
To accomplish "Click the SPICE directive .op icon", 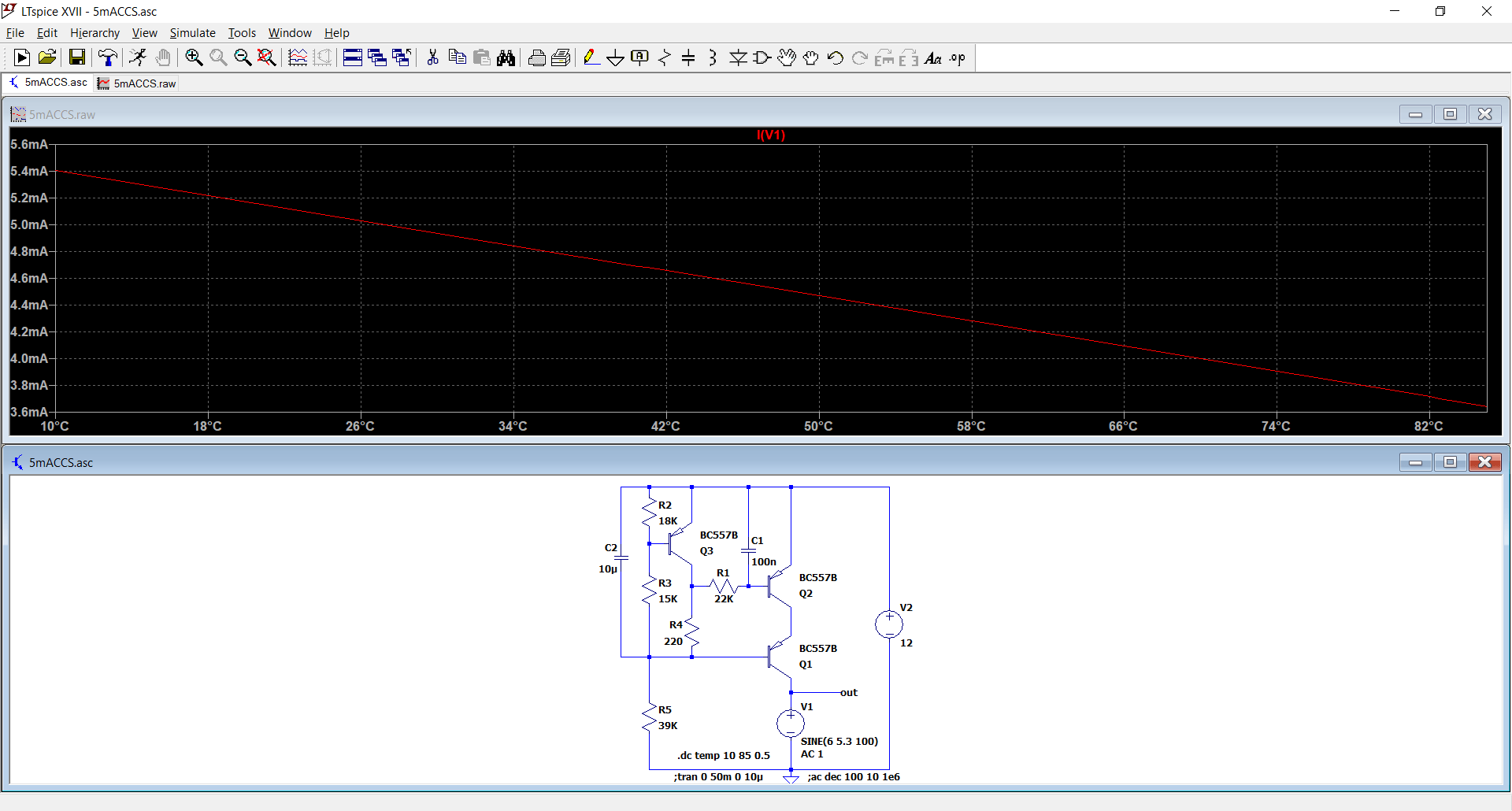I will coord(958,57).
